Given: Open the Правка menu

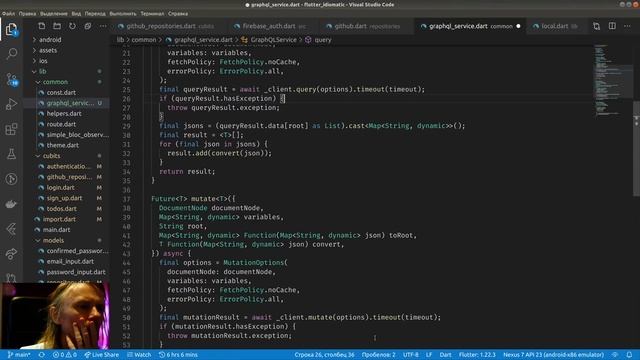Looking at the screenshot, I should pos(27,13).
